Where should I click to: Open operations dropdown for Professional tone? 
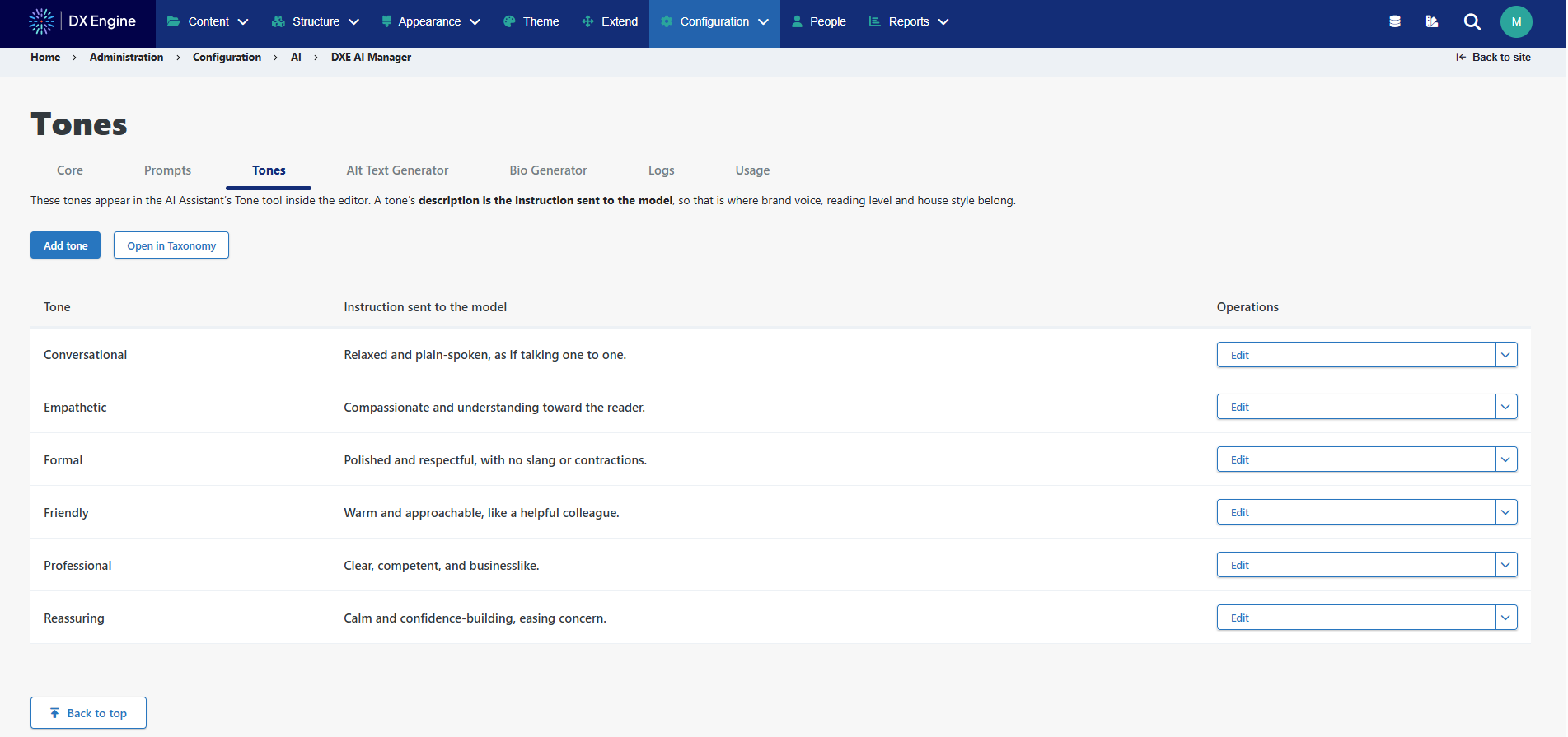(x=1506, y=565)
